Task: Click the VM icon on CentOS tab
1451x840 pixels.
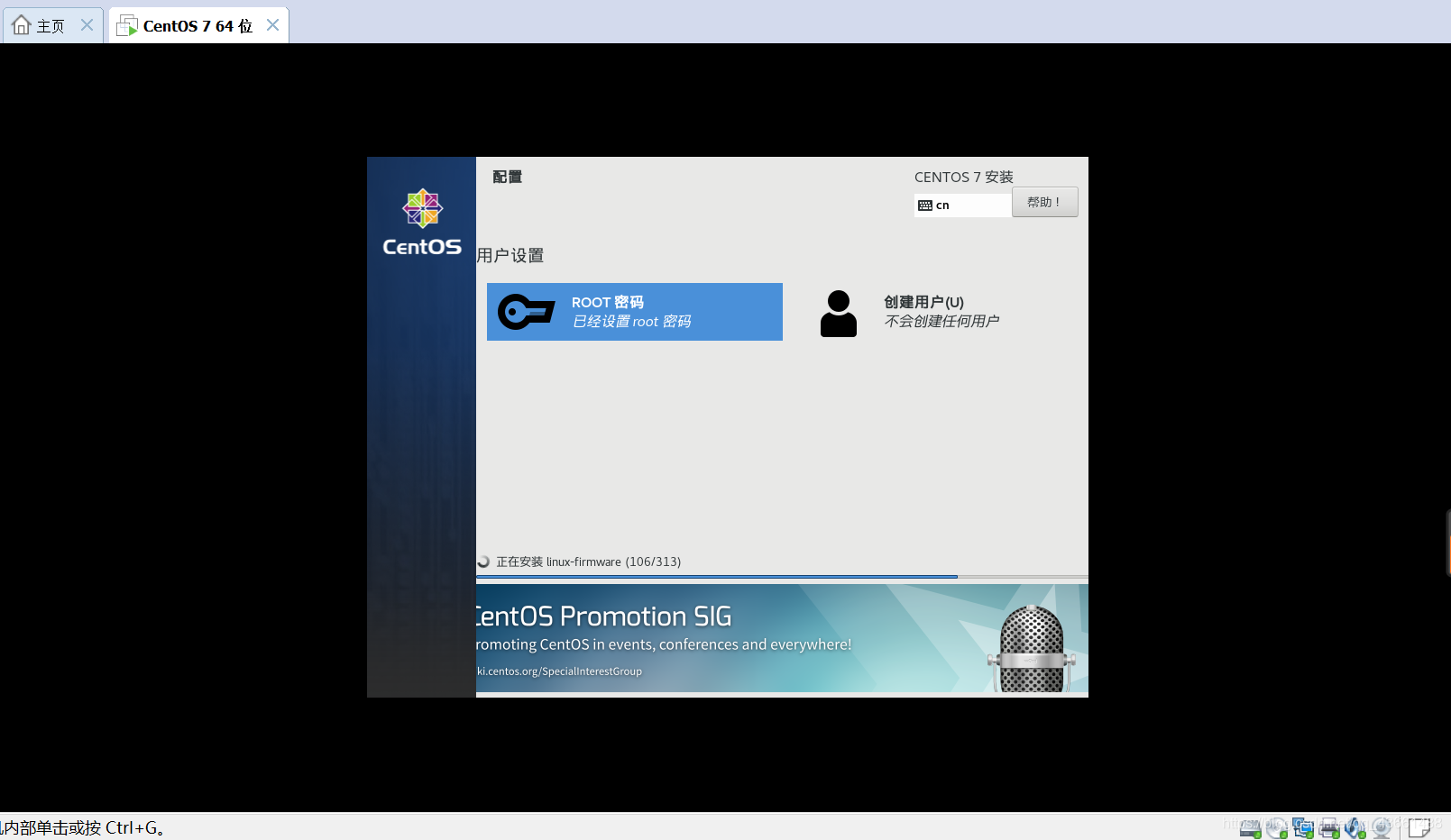Action: (x=127, y=25)
